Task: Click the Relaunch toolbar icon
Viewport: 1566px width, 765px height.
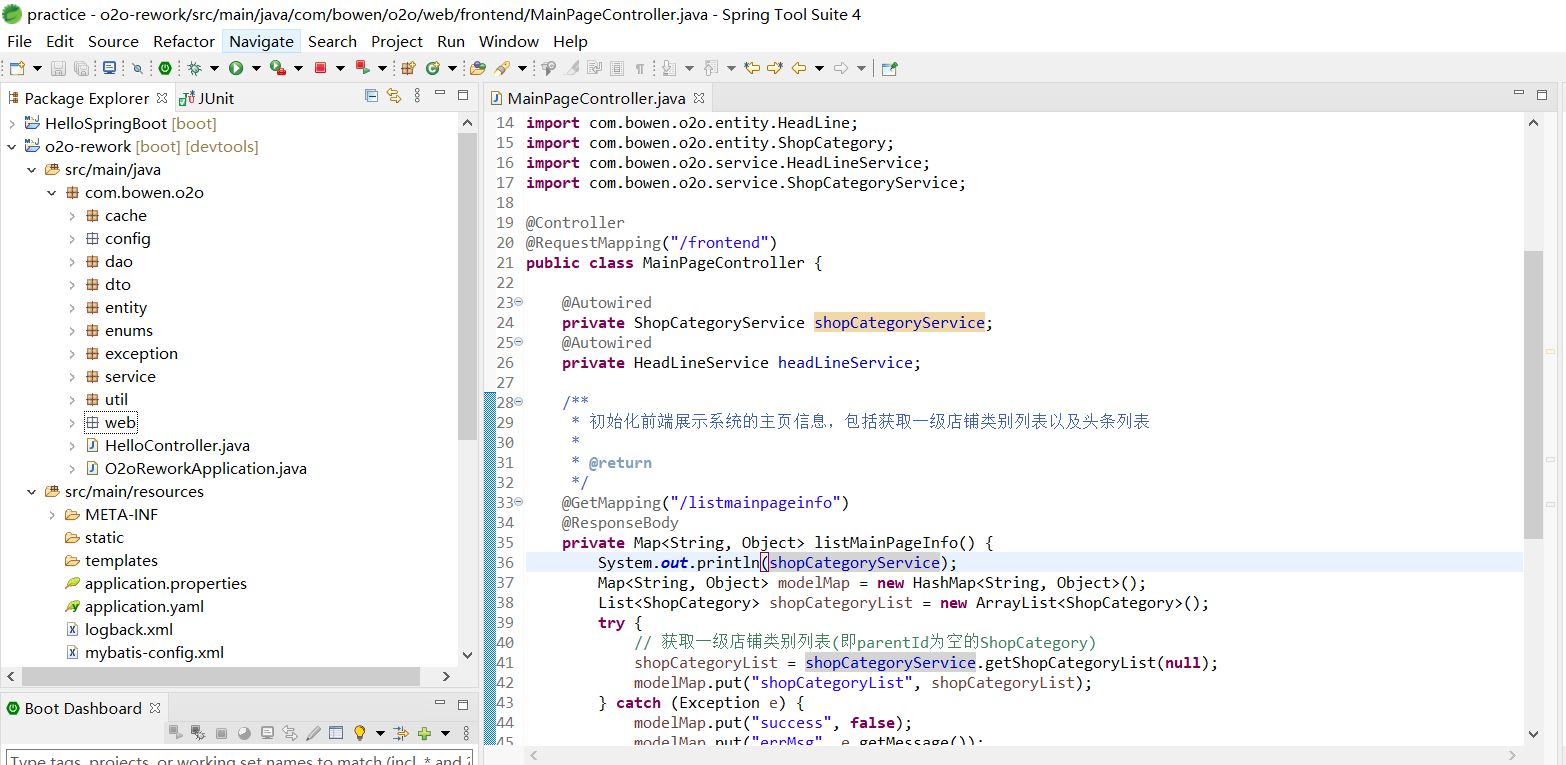Action: coord(362,68)
